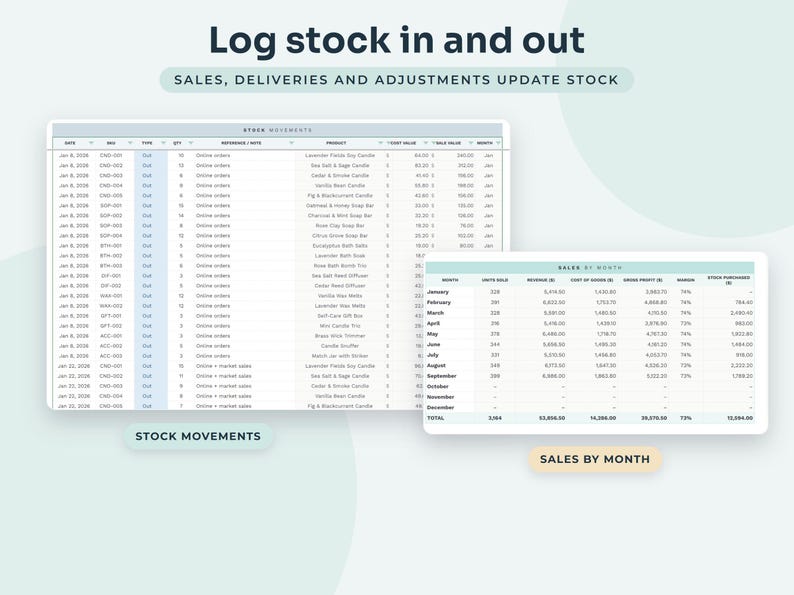Open the Reference / Note filter arrow

291,143
